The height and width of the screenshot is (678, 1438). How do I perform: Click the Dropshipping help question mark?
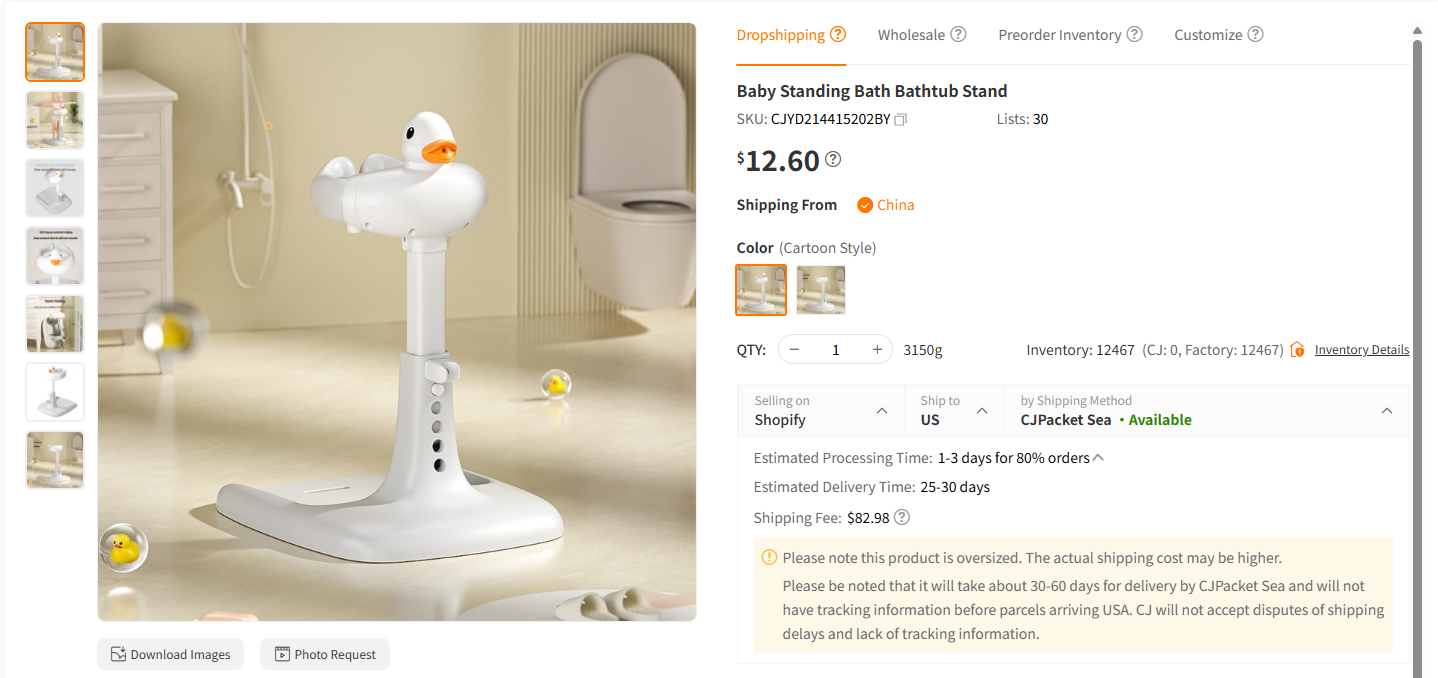pos(839,33)
